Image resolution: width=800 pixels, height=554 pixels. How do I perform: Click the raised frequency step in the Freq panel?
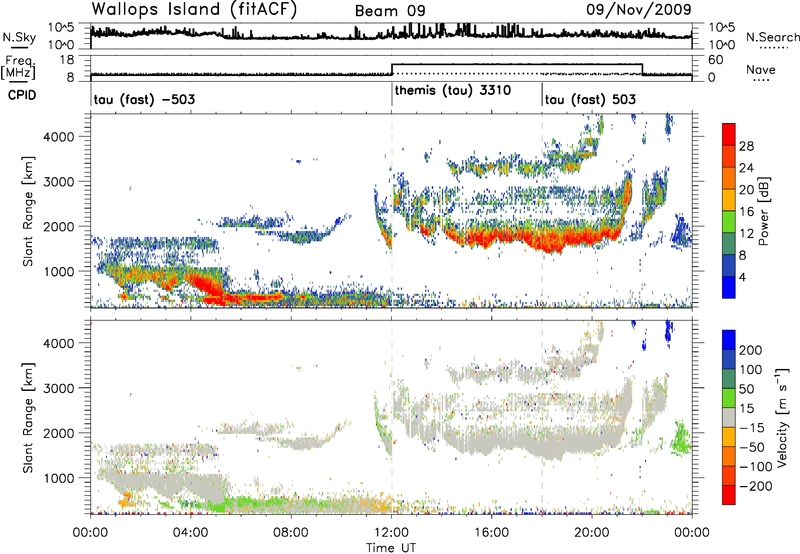click(517, 64)
